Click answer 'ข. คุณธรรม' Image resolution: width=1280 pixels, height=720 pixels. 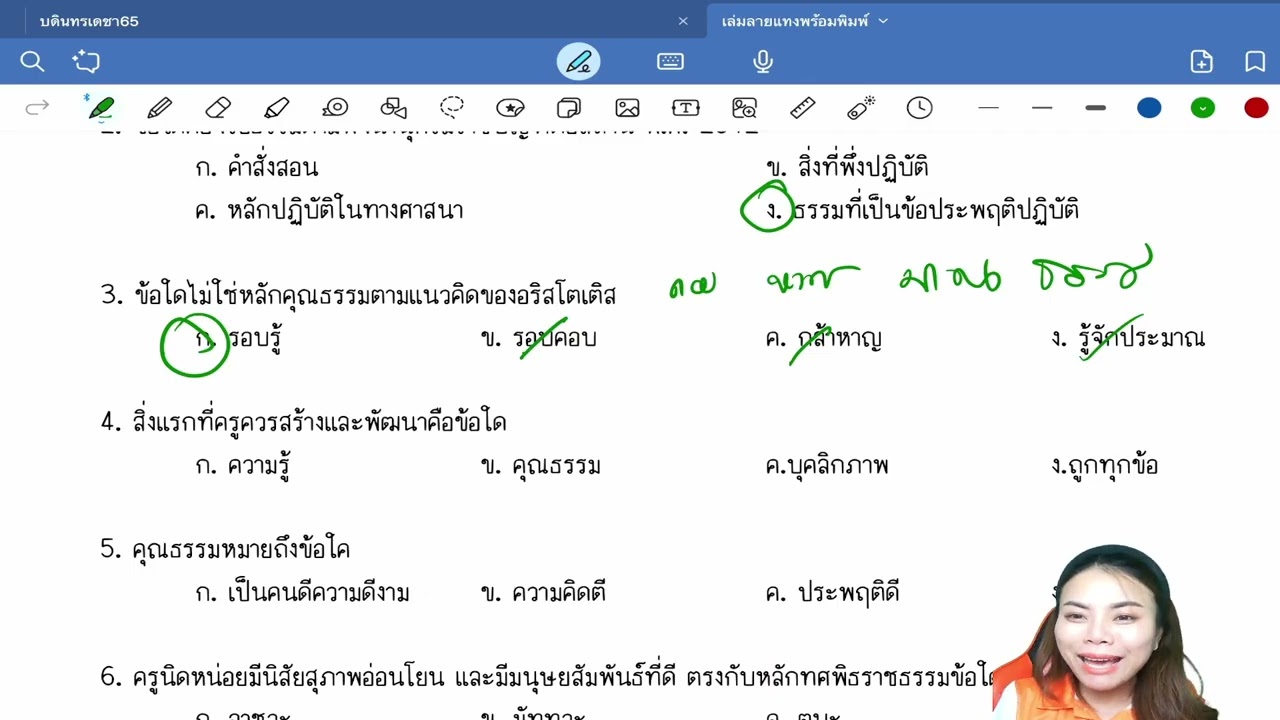point(540,466)
